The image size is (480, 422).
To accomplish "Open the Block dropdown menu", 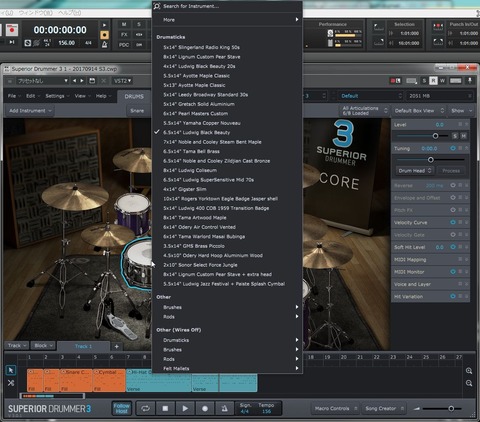I will [x=43, y=346].
